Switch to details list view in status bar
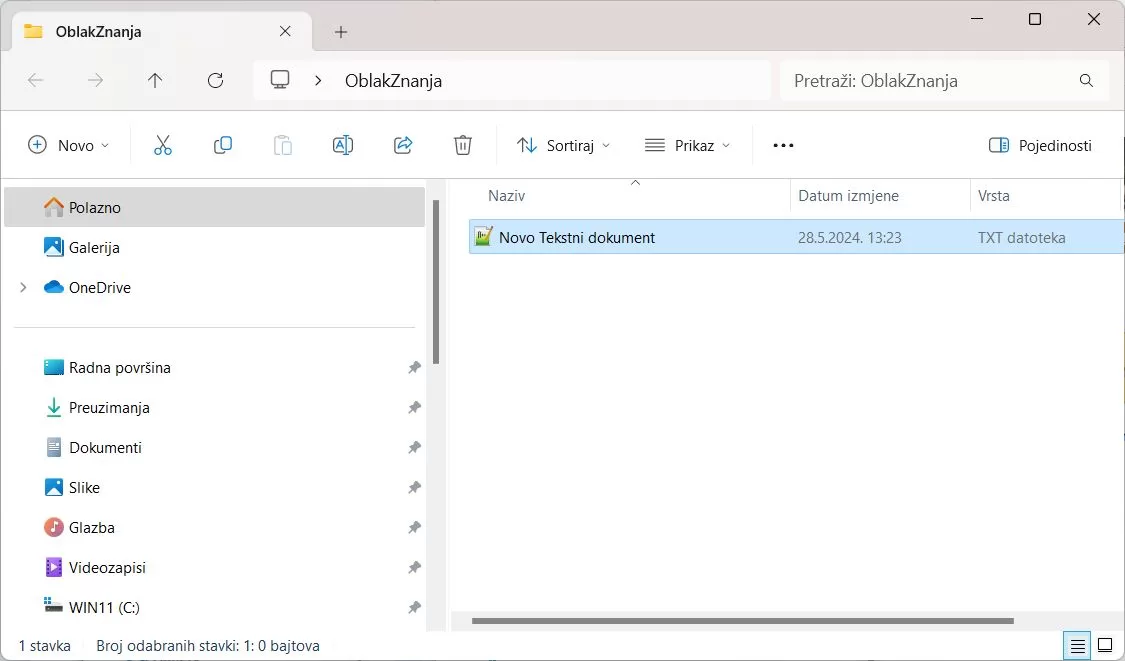This screenshot has height=661, width=1125. [1077, 646]
